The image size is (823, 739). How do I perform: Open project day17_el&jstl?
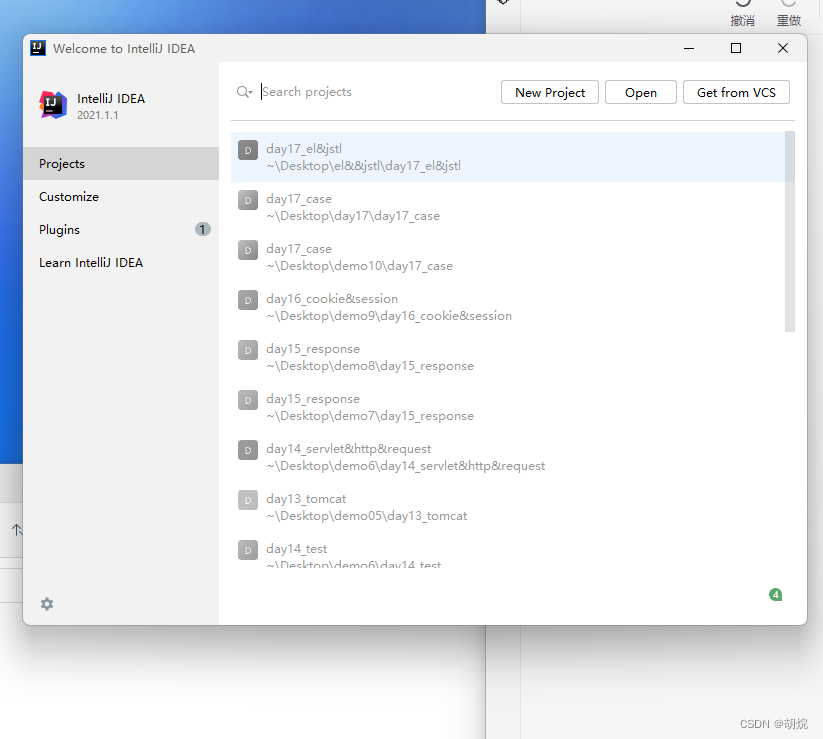tap(508, 157)
